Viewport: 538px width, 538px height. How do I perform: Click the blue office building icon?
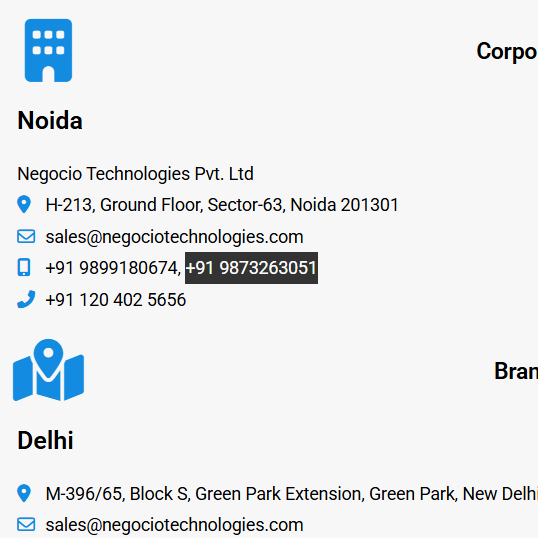48,50
